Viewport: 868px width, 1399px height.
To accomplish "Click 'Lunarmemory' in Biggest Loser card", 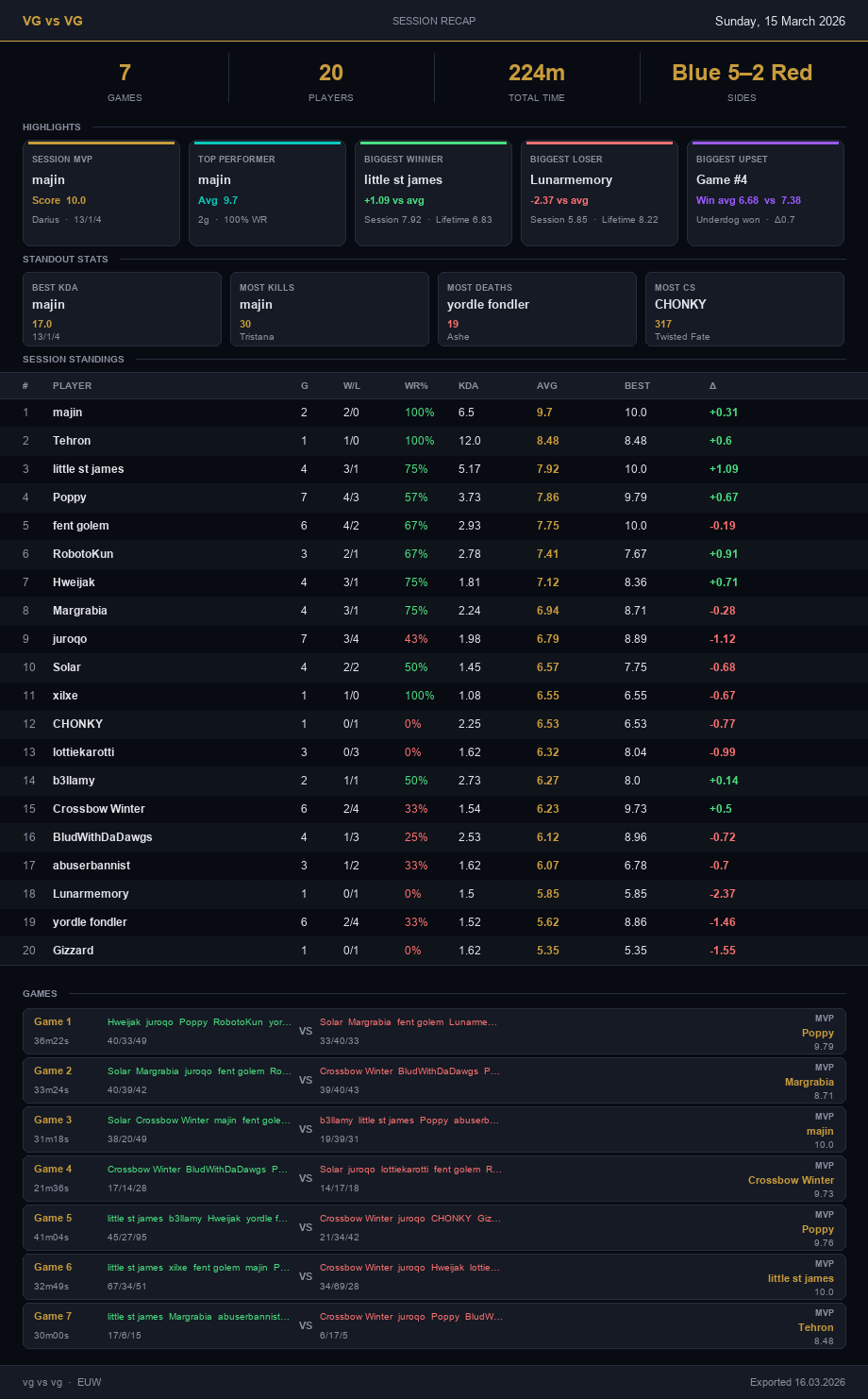I will pos(571,179).
